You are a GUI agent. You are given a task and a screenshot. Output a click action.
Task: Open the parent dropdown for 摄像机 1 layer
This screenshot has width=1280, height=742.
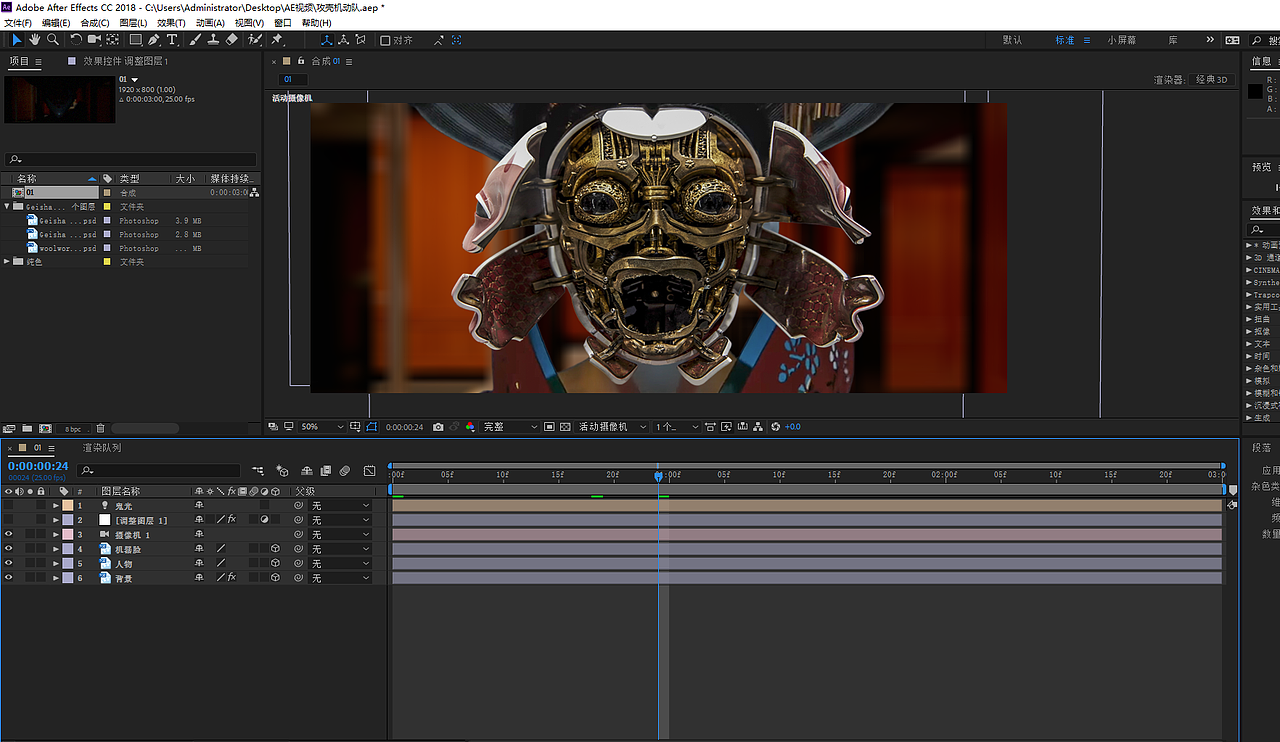click(339, 535)
